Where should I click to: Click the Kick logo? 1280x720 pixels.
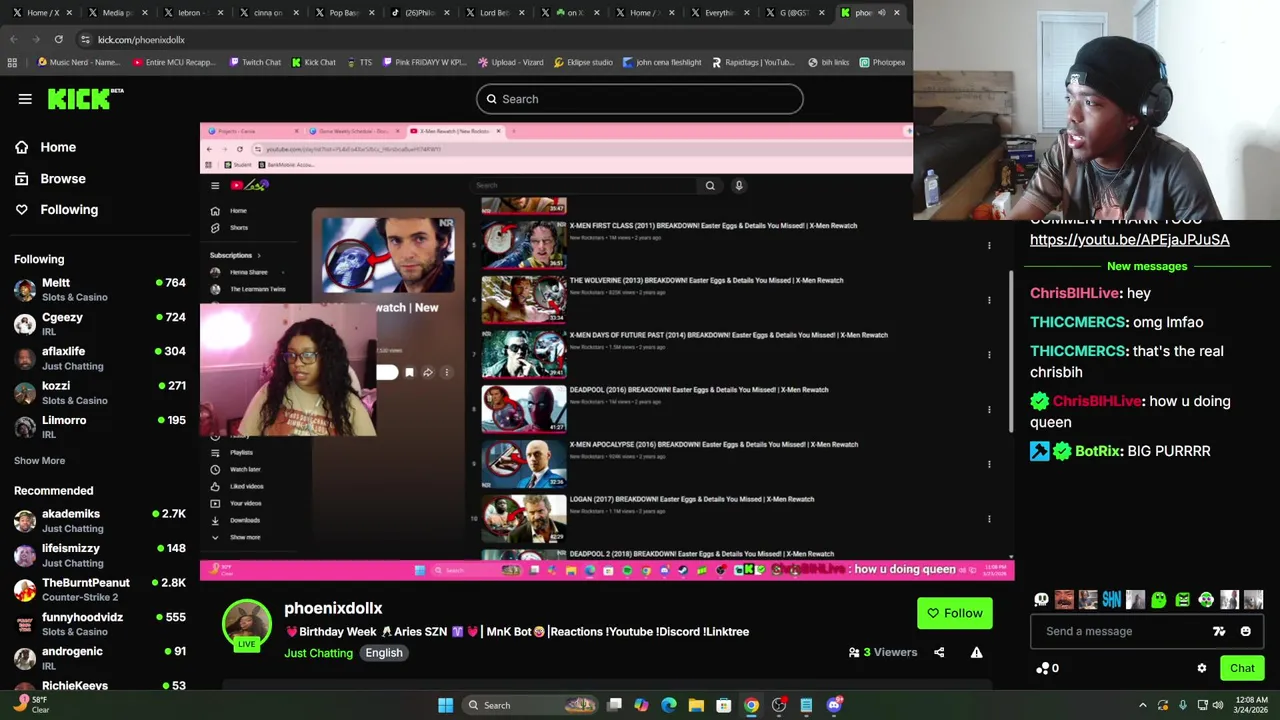(x=85, y=98)
